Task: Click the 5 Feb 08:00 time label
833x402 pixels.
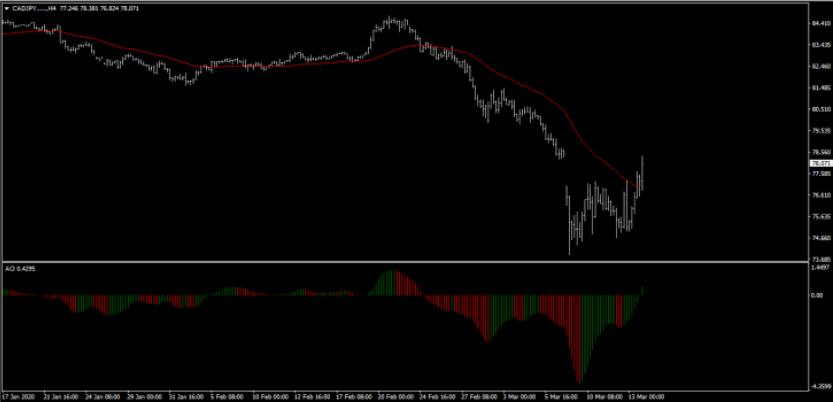Action: pyautogui.click(x=229, y=395)
